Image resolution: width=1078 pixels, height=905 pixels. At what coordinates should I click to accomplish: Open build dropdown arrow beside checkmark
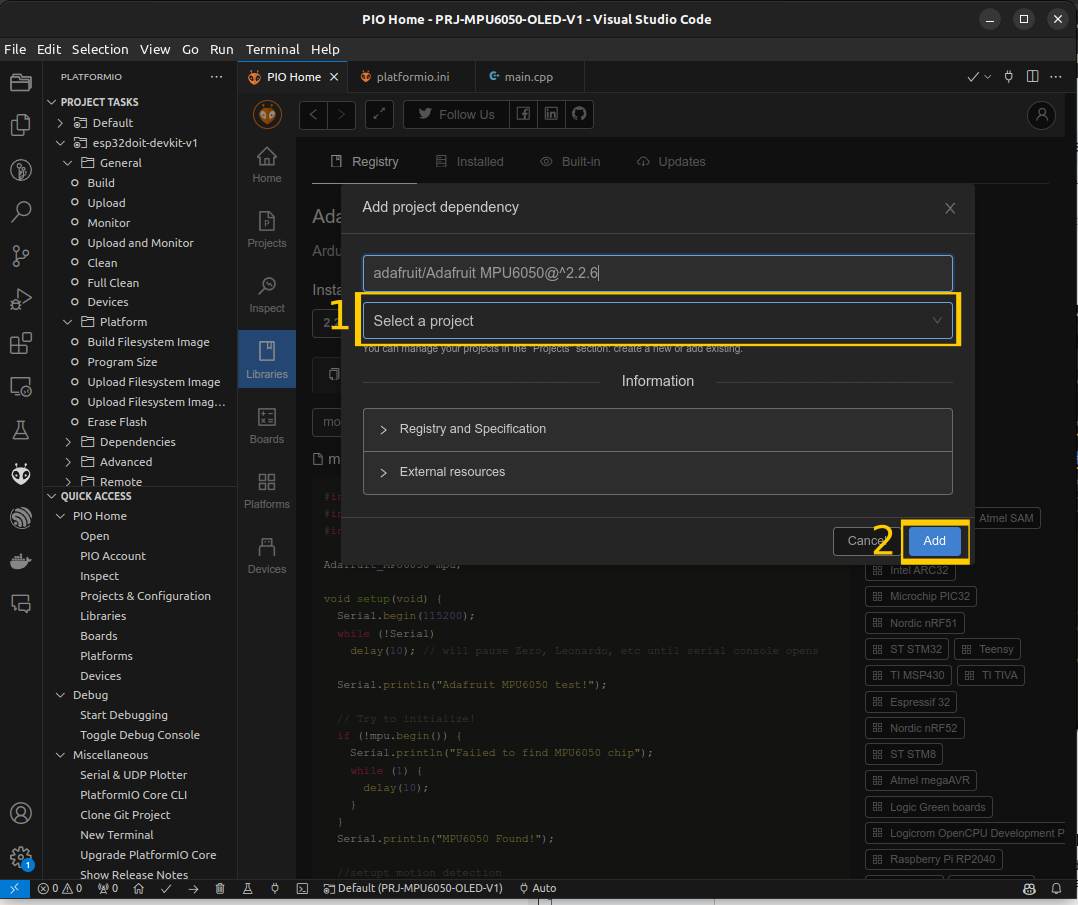pyautogui.click(x=988, y=77)
